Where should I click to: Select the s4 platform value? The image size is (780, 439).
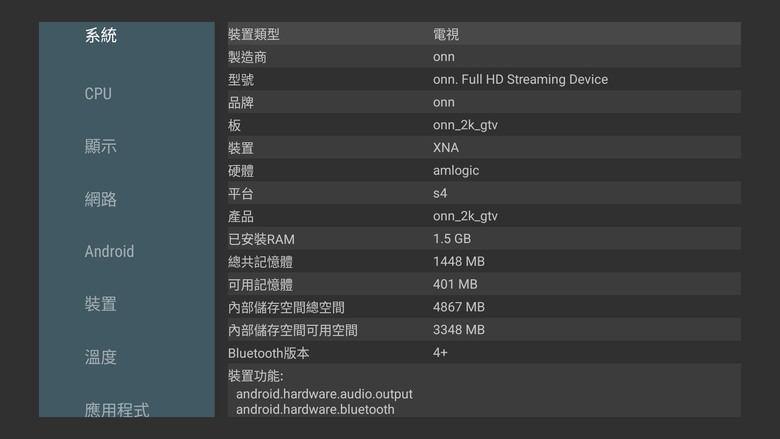coord(440,193)
